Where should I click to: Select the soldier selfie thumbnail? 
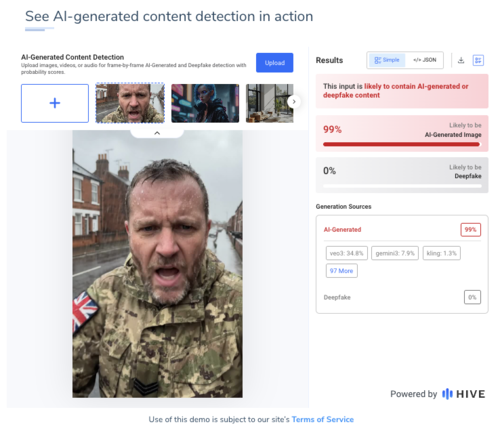(130, 103)
